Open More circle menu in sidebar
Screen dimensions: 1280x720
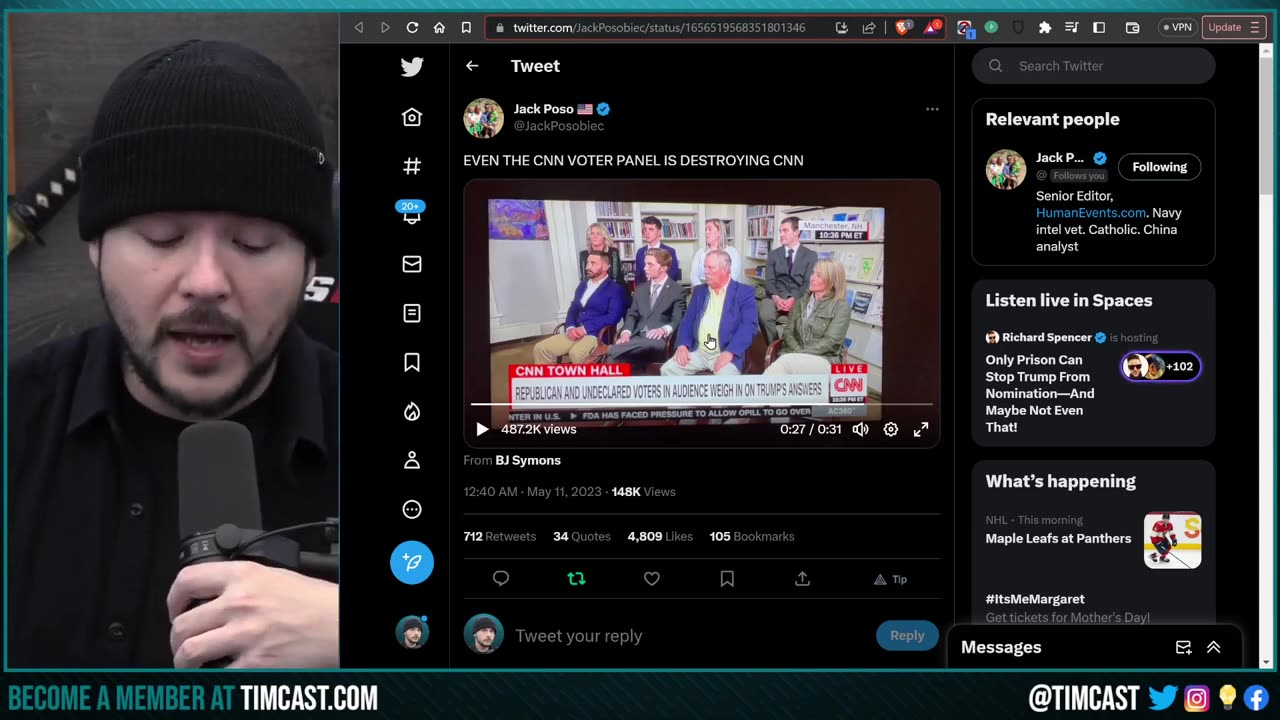click(412, 509)
